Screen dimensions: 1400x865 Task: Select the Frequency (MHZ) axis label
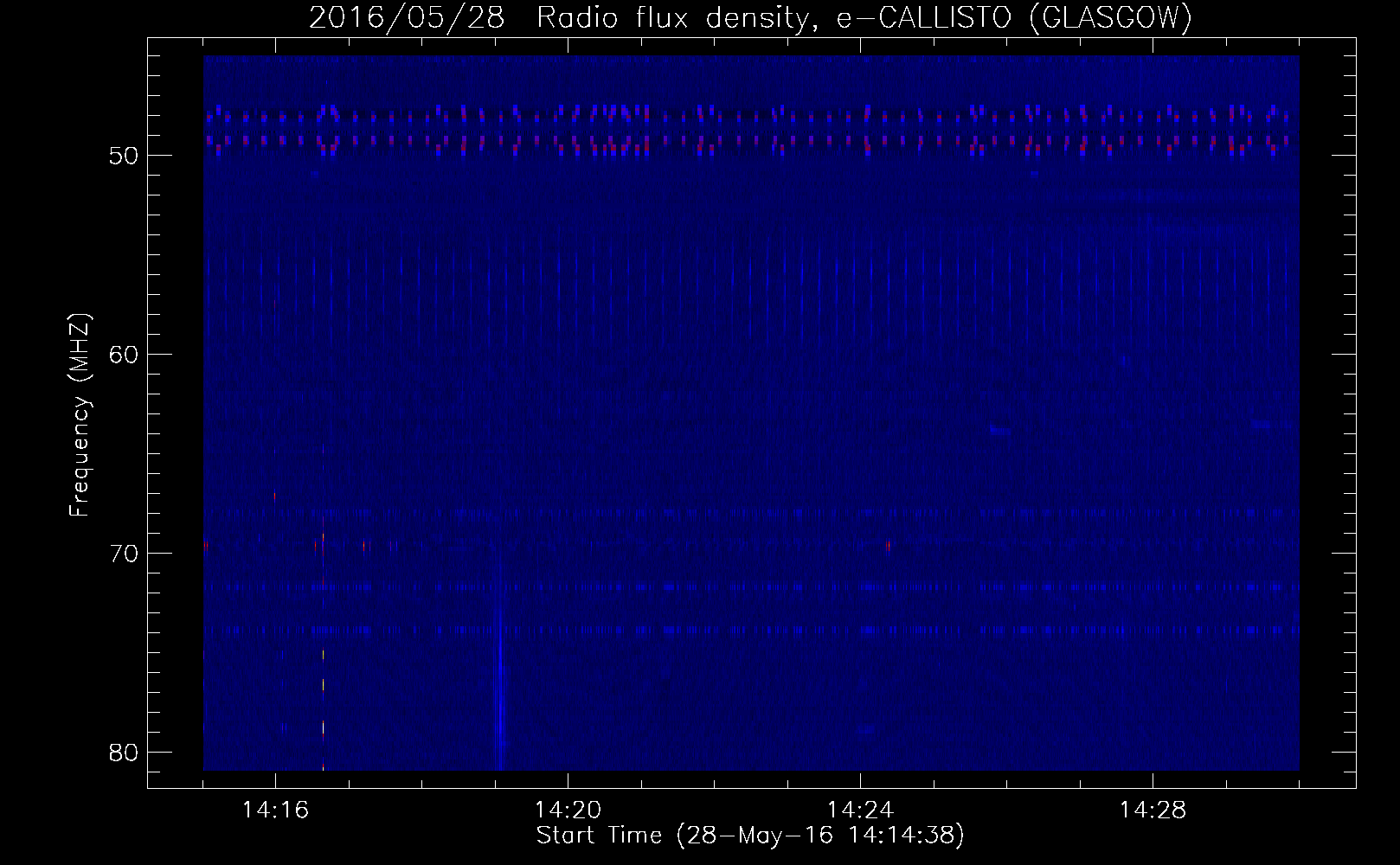click(80, 415)
